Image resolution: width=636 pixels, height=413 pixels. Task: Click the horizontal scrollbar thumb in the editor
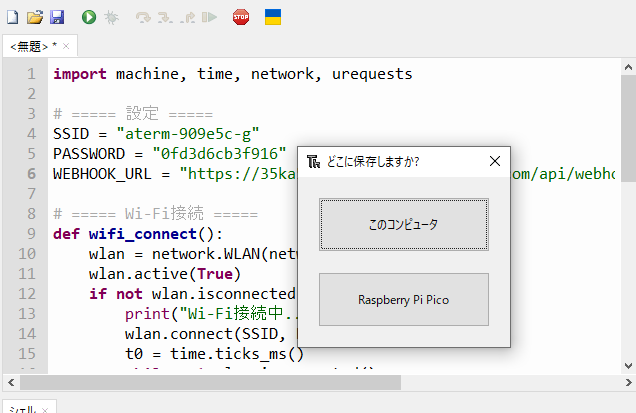click(x=210, y=382)
